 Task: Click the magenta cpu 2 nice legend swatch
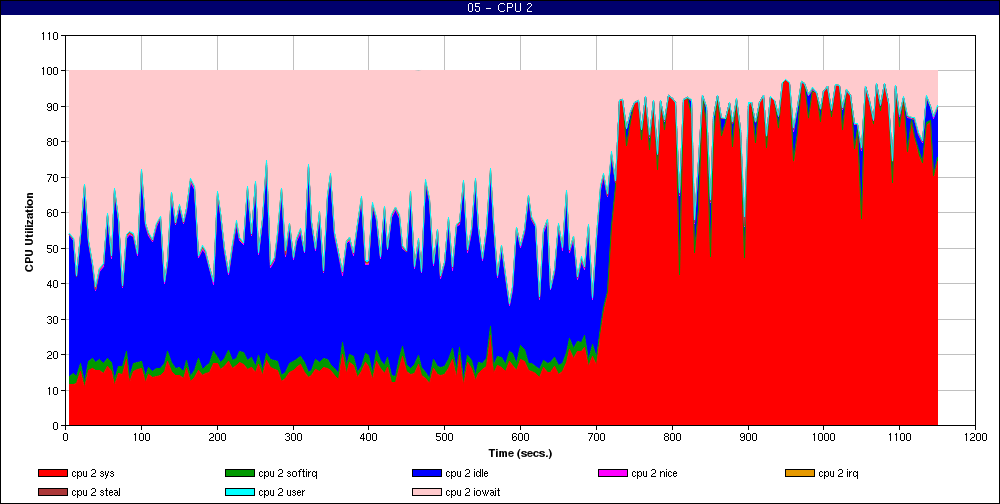click(613, 473)
